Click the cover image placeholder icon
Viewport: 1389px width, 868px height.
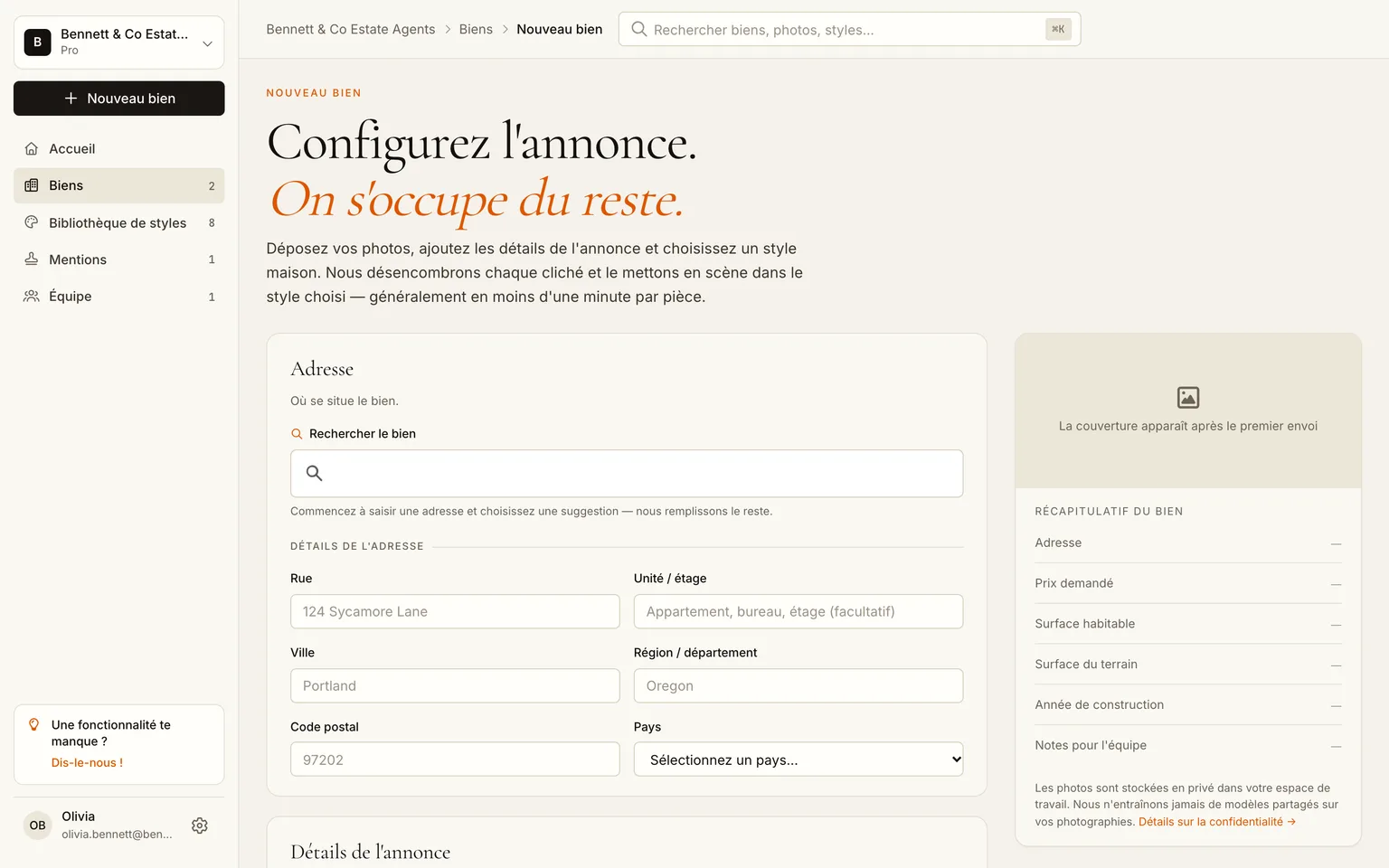point(1188,397)
